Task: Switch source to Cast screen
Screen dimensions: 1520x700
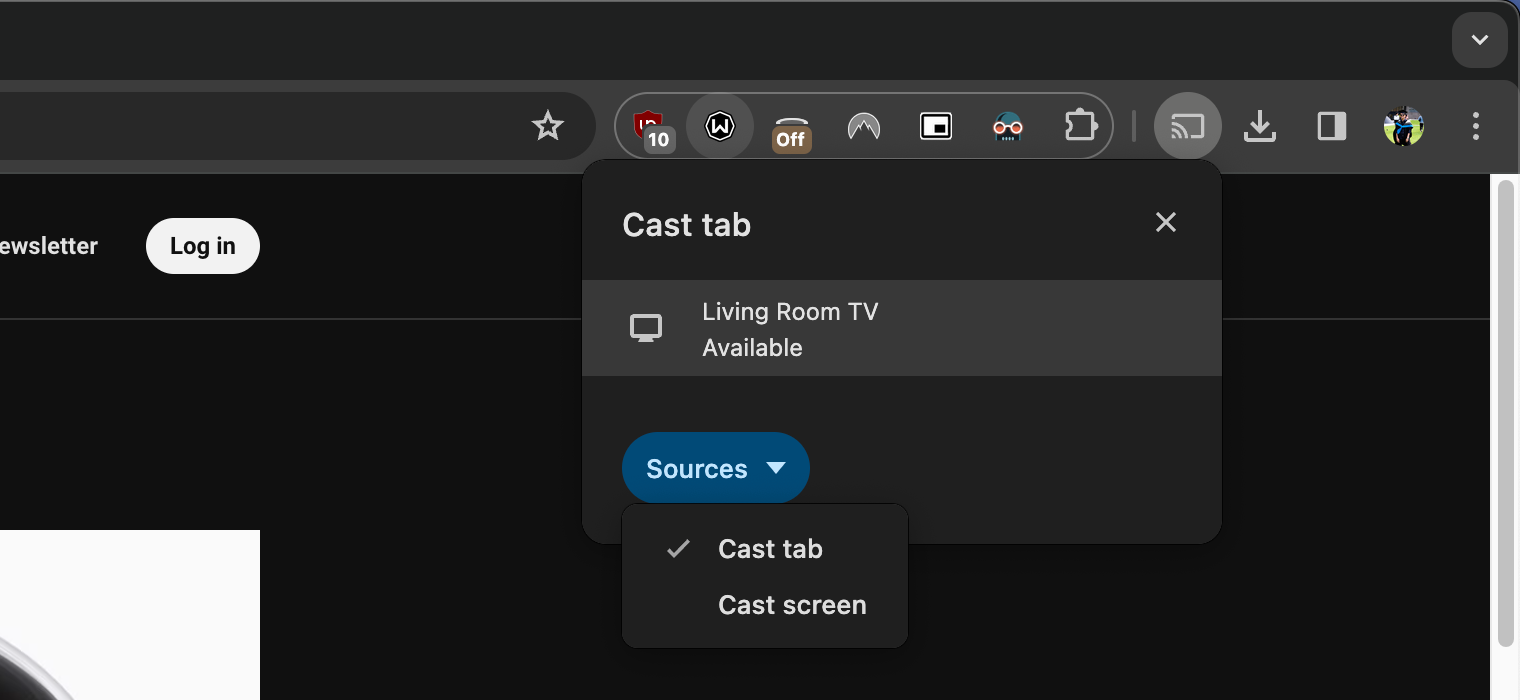Action: click(791, 605)
